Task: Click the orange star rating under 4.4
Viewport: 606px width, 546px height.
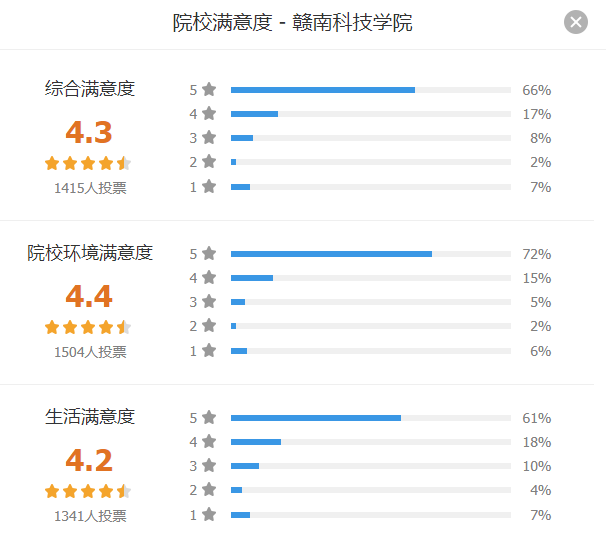Action: (88, 327)
